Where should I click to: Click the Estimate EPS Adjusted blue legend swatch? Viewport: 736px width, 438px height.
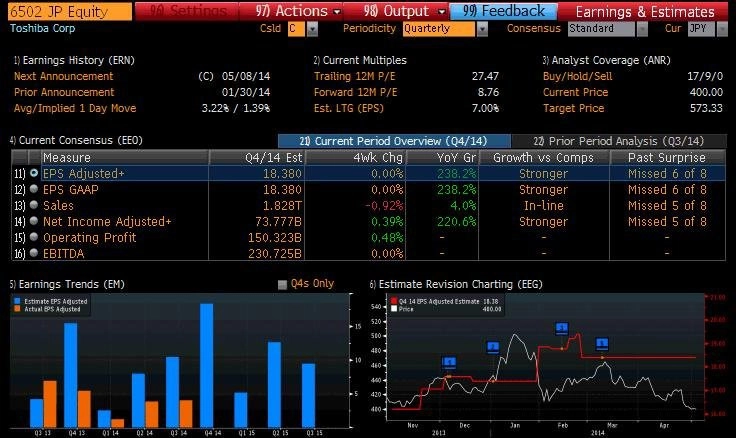point(17,301)
